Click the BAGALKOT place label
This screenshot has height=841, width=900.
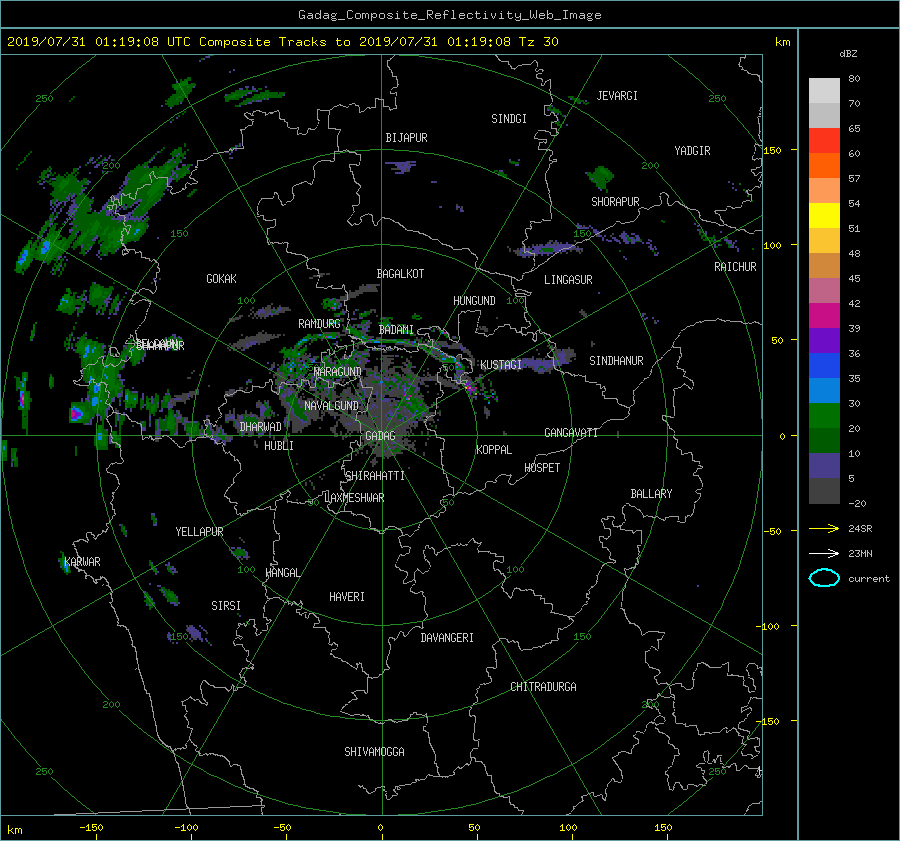click(400, 274)
